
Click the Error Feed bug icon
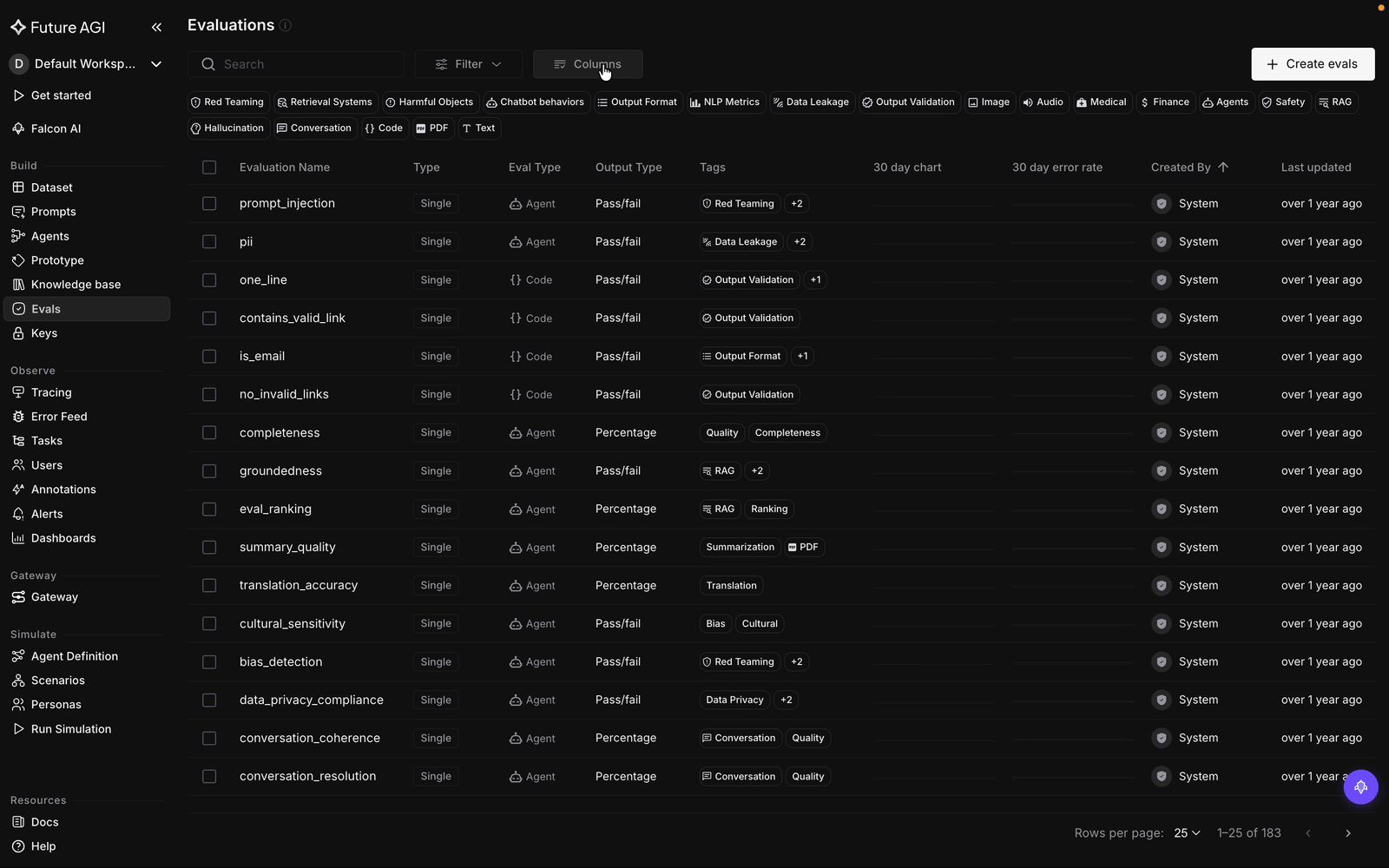pyautogui.click(x=18, y=417)
